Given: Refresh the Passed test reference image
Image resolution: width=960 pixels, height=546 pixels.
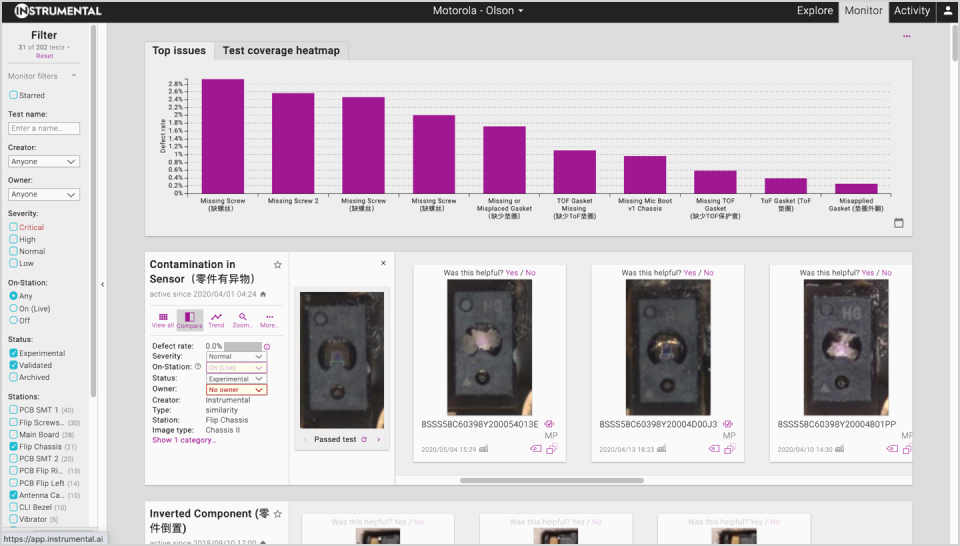Looking at the screenshot, I should [364, 439].
